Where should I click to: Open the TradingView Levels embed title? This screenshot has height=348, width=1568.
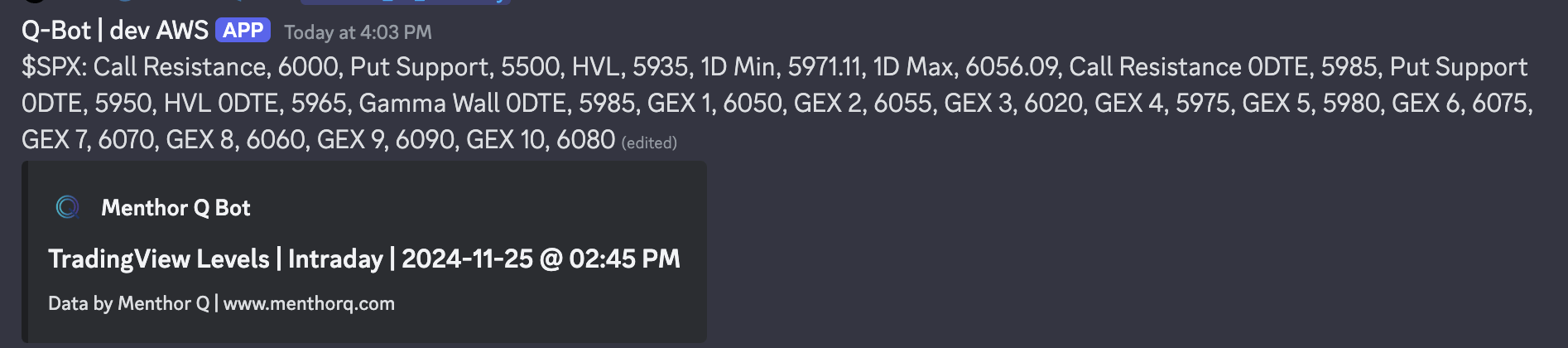point(363,259)
